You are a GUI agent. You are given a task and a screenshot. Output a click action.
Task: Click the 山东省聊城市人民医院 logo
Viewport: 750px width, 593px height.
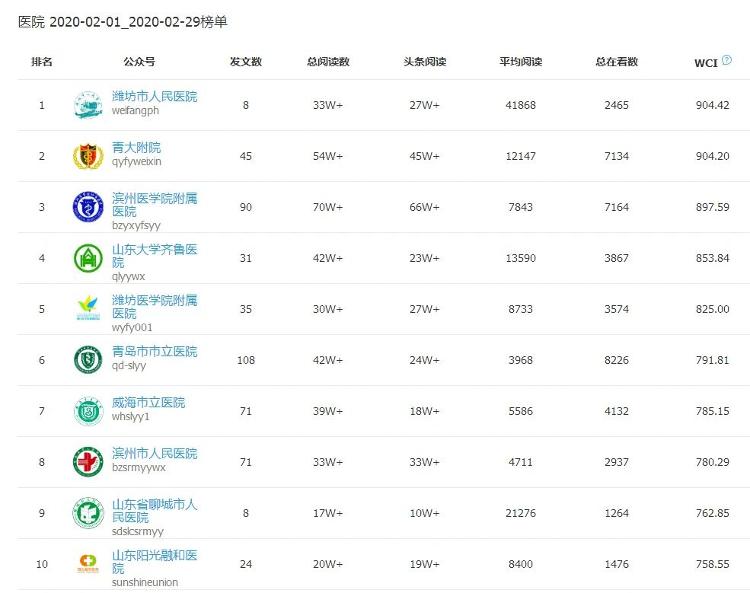[x=88, y=513]
